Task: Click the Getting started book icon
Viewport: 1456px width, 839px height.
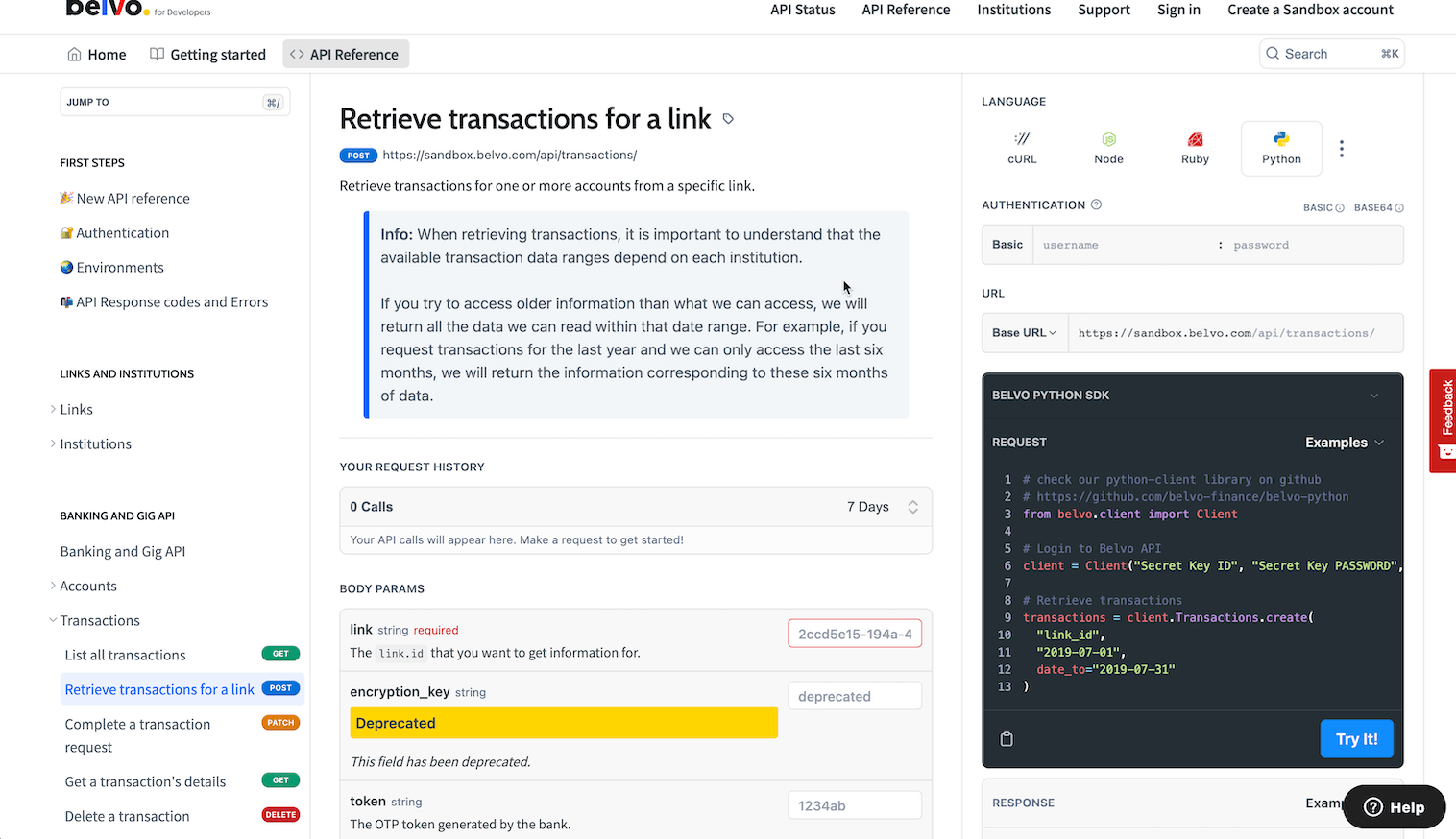Action: (157, 55)
